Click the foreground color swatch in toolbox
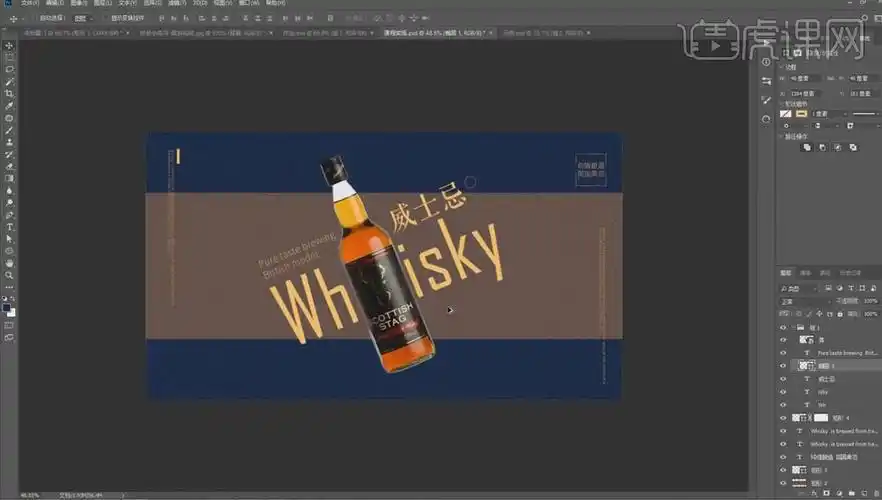The height and width of the screenshot is (500, 882). [6, 308]
